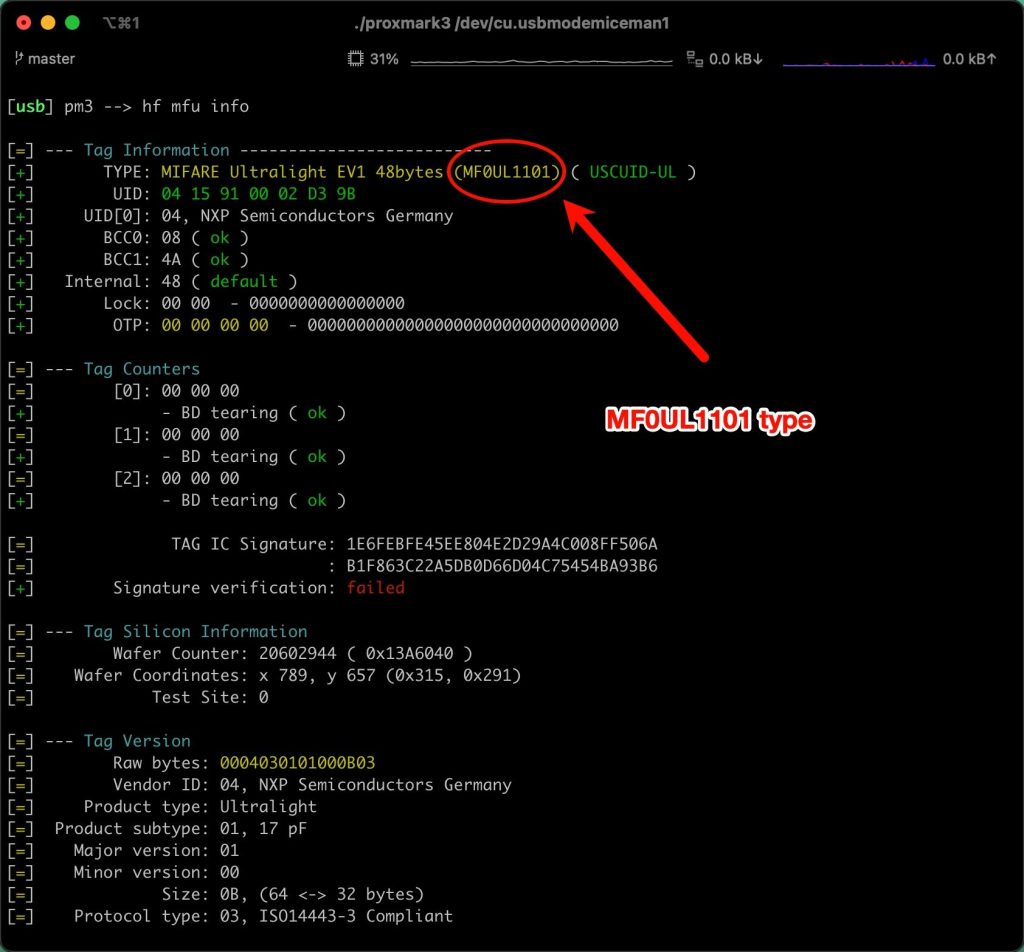
Task: Click the BCC1 value 4A
Action: pyautogui.click(x=171, y=259)
